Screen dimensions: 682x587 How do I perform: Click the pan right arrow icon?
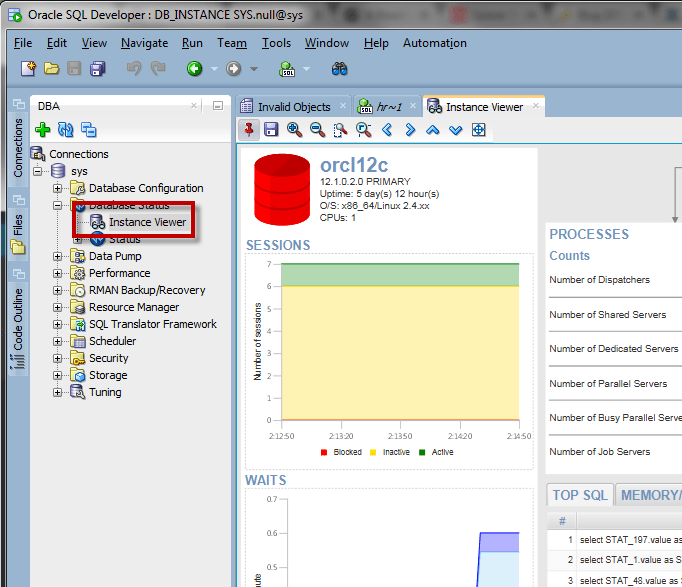point(410,130)
